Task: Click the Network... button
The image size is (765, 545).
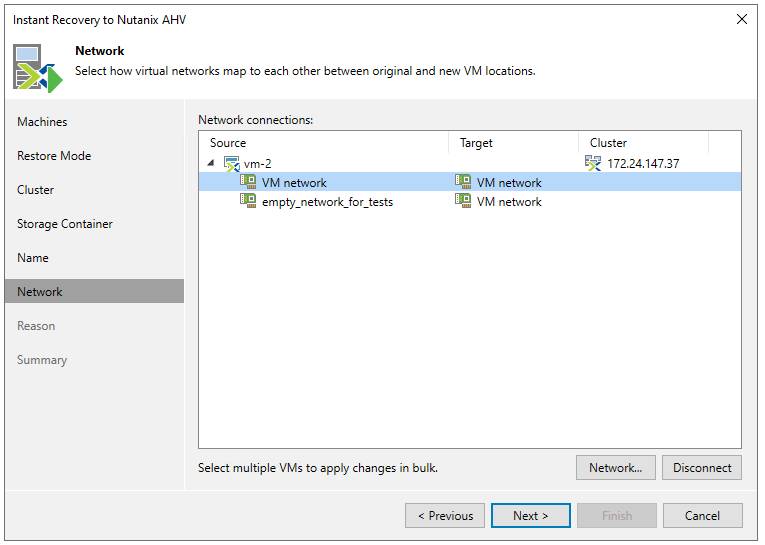Action: pyautogui.click(x=616, y=468)
